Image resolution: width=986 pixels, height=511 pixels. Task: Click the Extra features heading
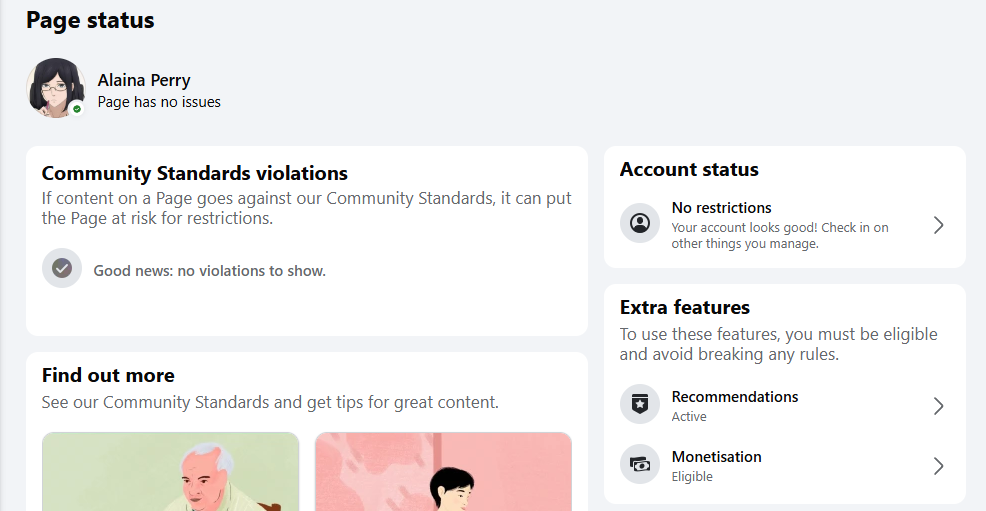point(685,307)
